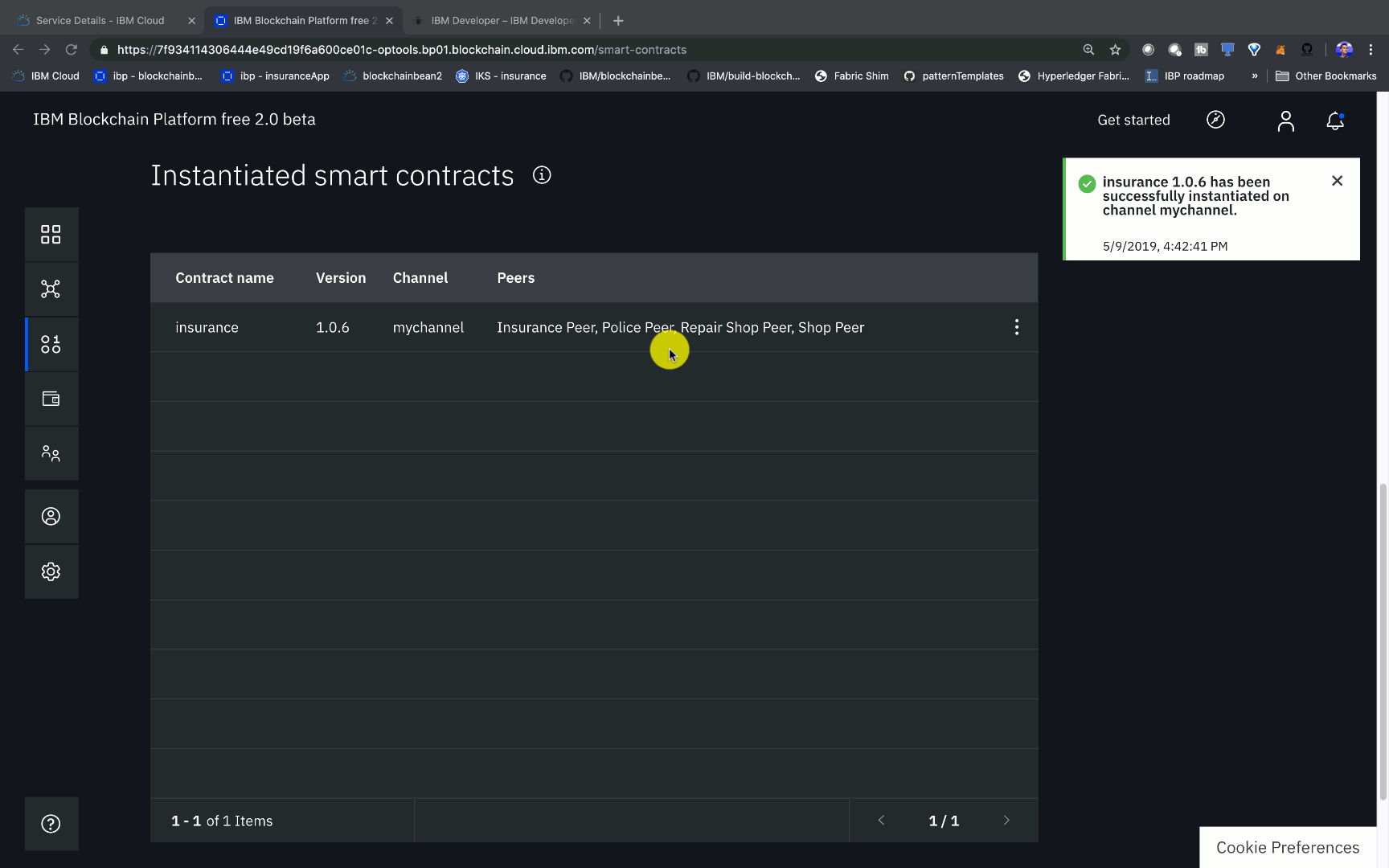Click the Contract name column header
Viewport: 1389px width, 868px height.
224,278
